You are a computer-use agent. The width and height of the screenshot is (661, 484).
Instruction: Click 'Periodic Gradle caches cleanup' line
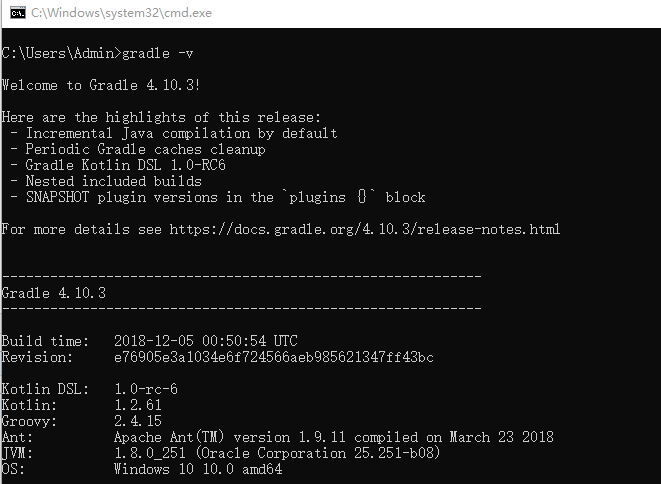tap(145, 149)
